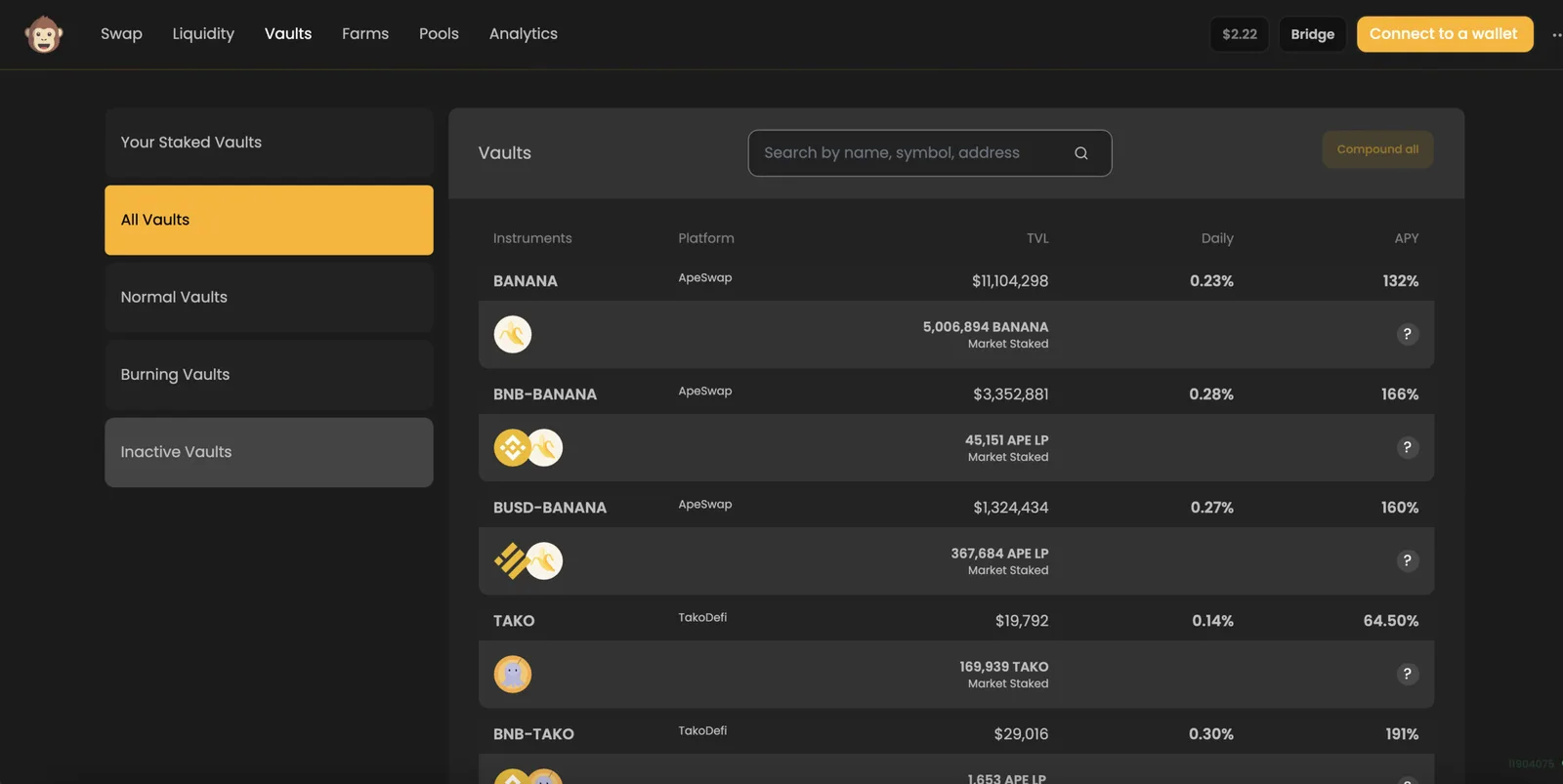
Task: Click the 160% APY value
Action: click(x=1400, y=508)
